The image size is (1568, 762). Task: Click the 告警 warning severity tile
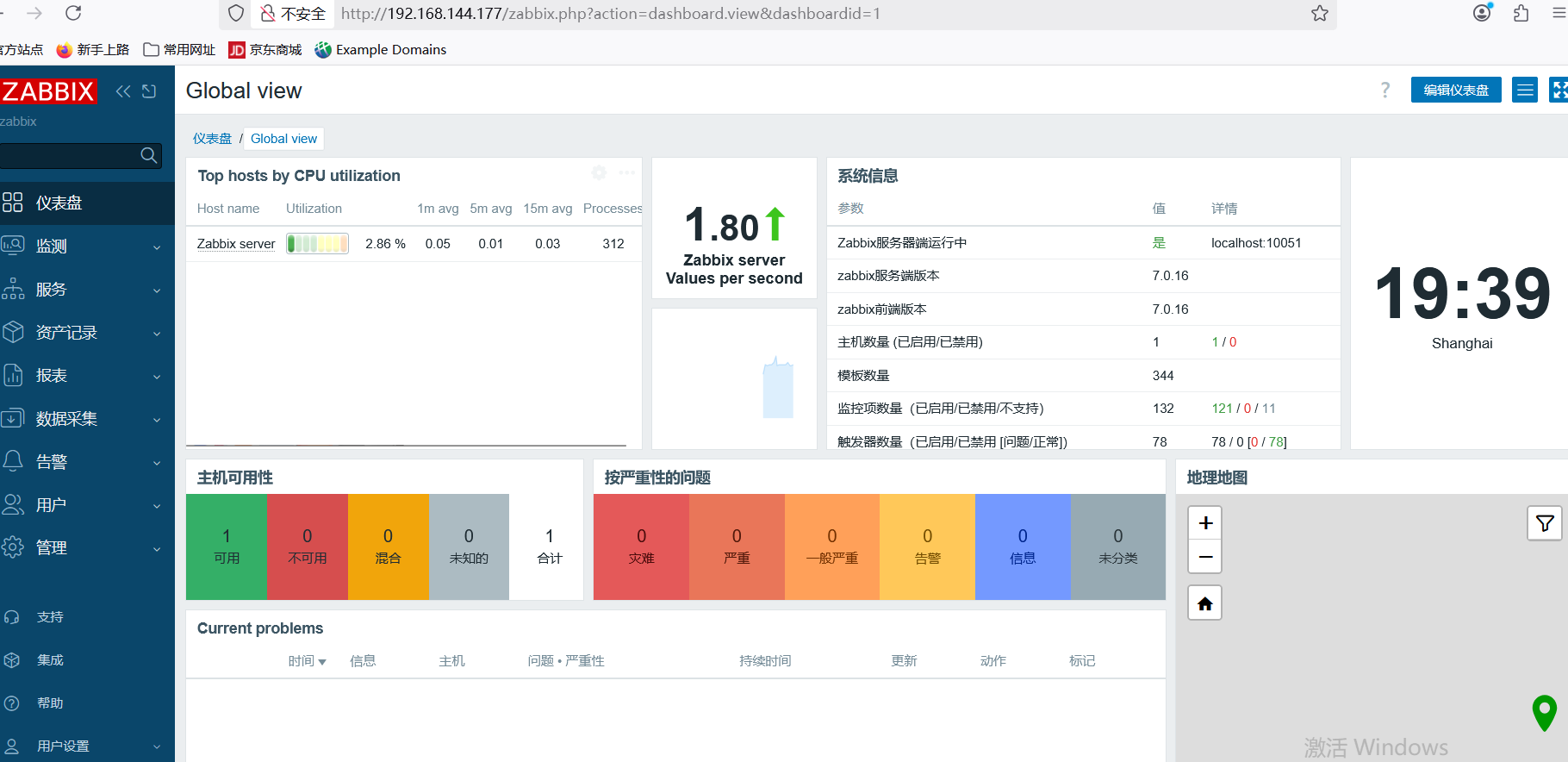point(927,547)
